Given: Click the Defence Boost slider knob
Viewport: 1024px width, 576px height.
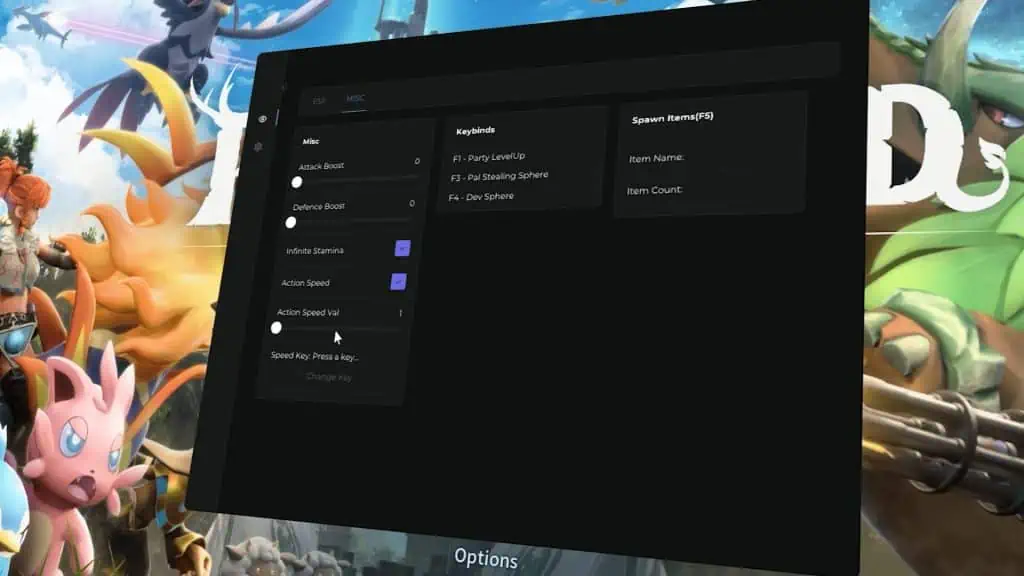Looking at the screenshot, I should pos(291,223).
